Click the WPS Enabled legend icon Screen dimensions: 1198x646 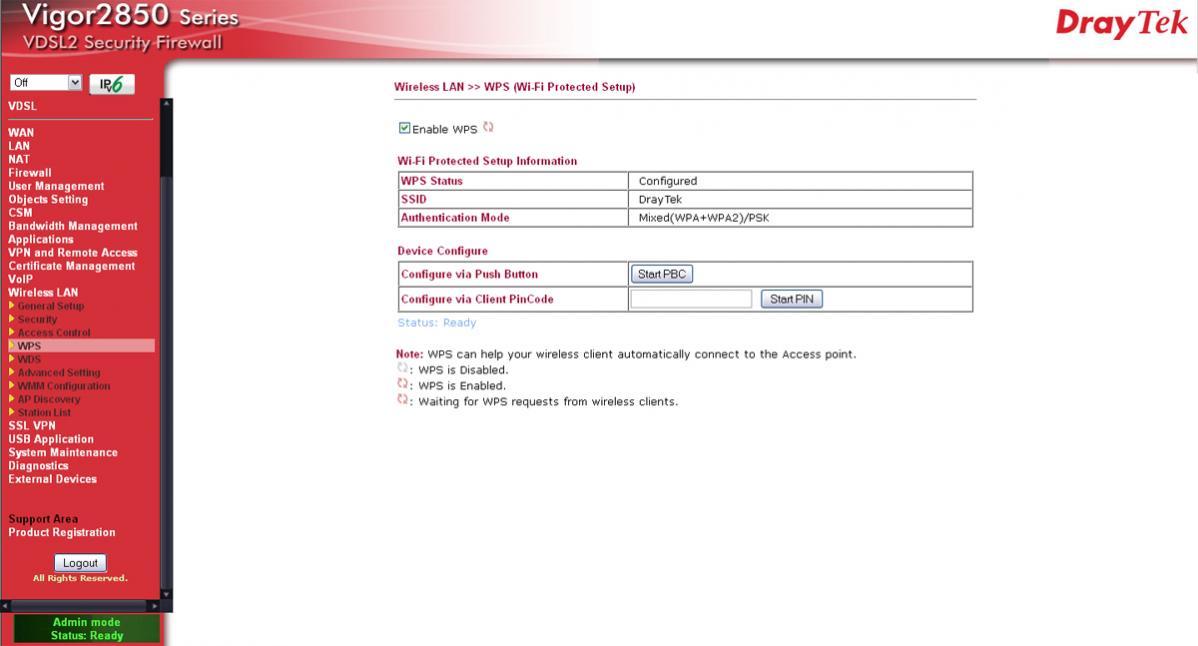point(403,385)
